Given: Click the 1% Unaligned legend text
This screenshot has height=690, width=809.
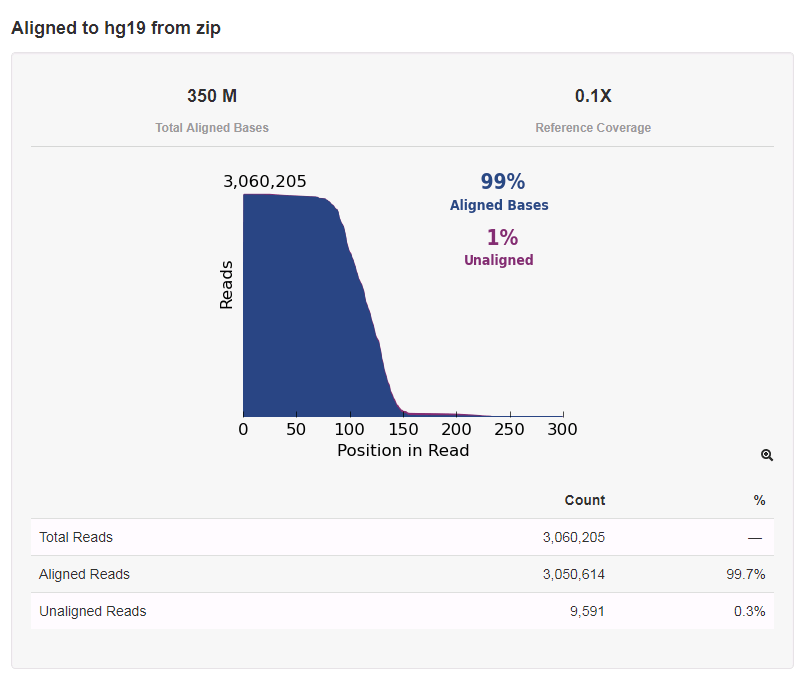Looking at the screenshot, I should (499, 247).
